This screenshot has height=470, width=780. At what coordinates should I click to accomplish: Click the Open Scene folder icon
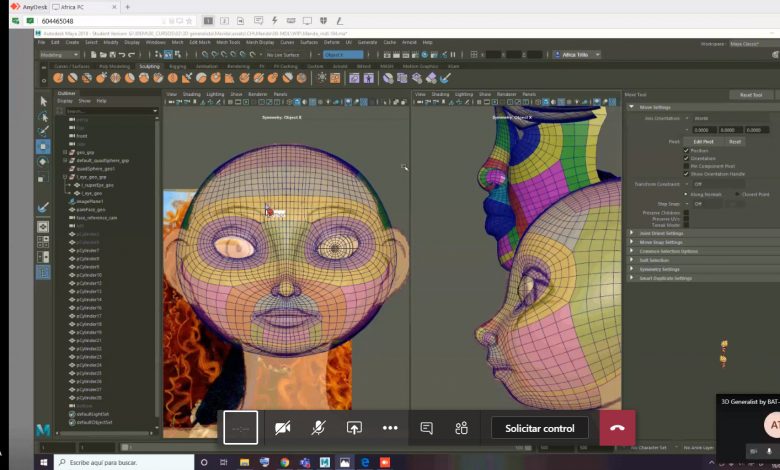(103, 55)
